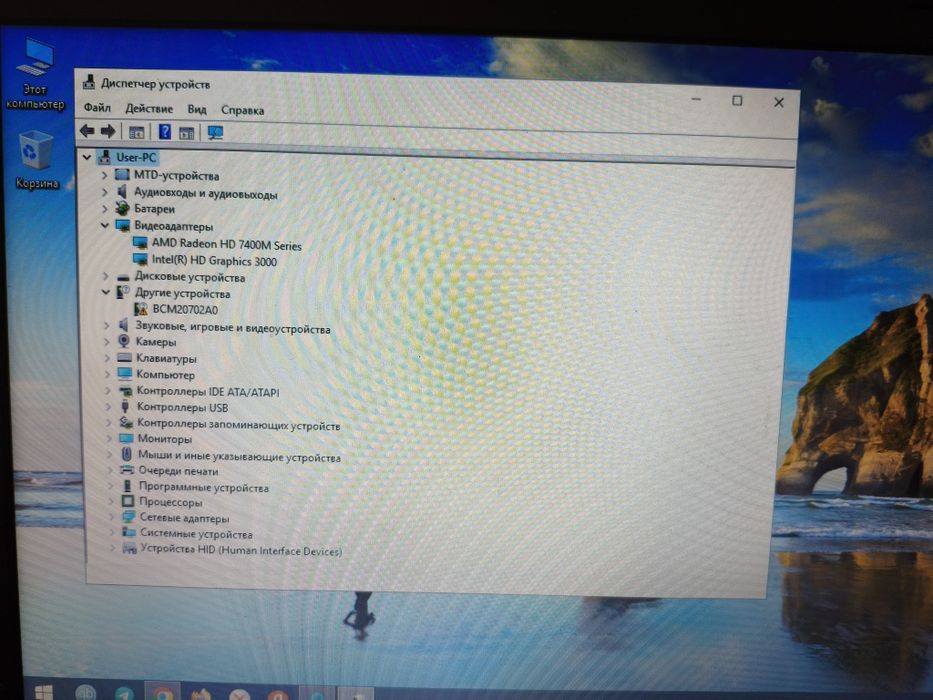Select the AMD Radeon HD 7400M Series adapter icon
The image size is (933, 700).
pyautogui.click(x=140, y=243)
